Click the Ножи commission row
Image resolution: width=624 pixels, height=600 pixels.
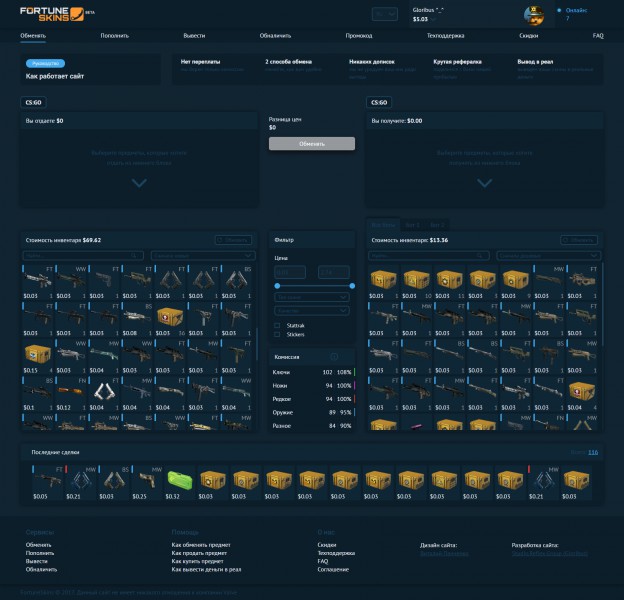pyautogui.click(x=314, y=386)
